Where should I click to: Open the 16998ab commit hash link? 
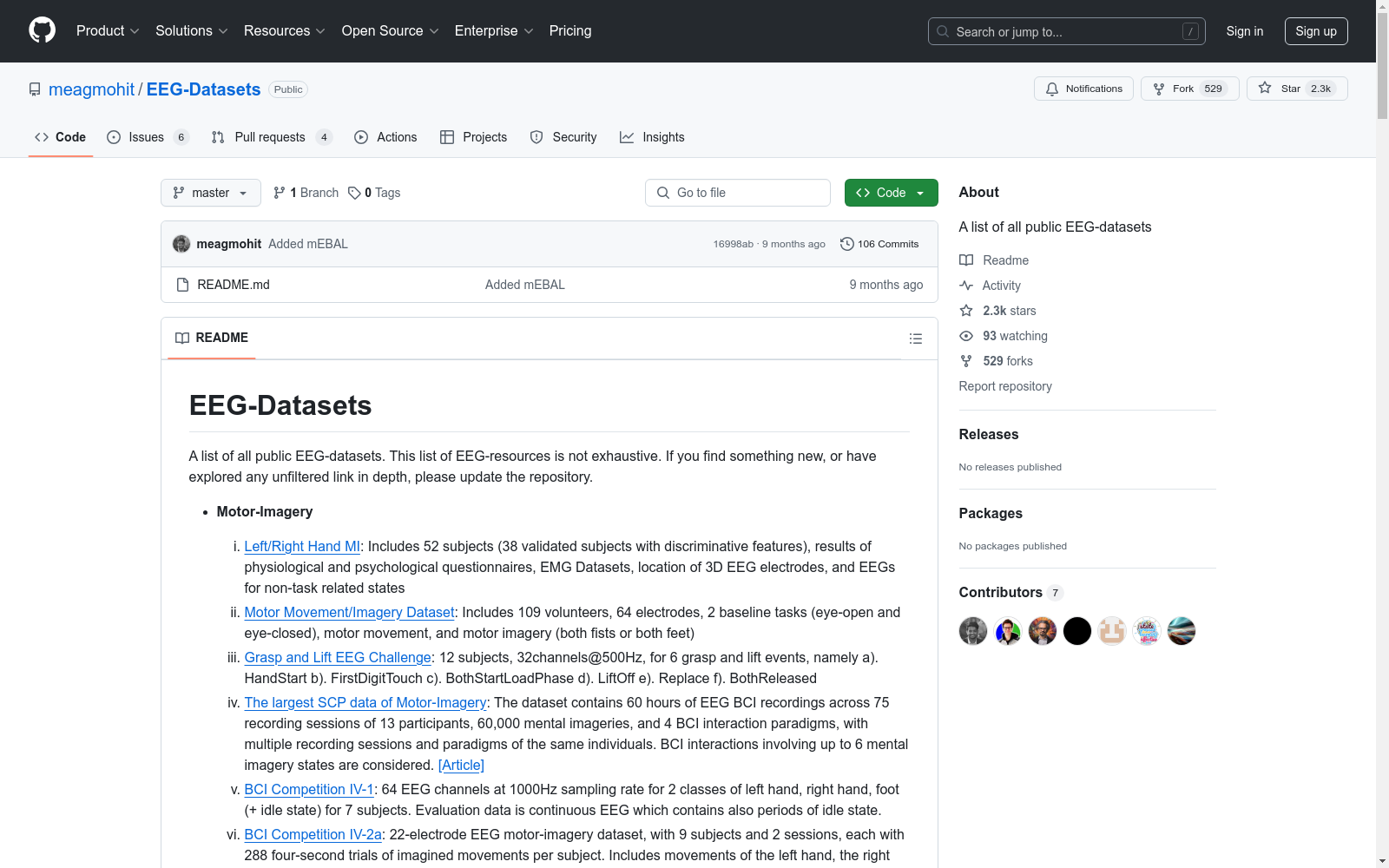click(734, 244)
